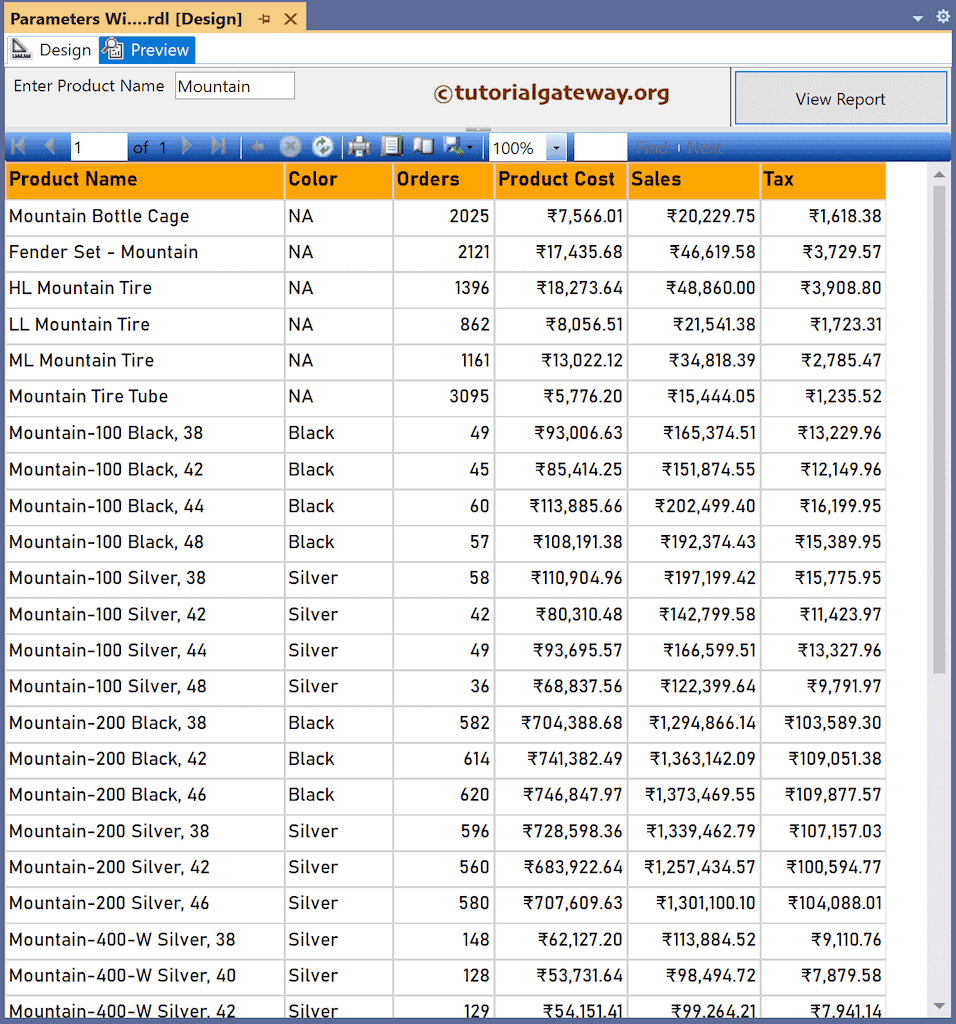Click the Stop report processing icon
Viewport: 956px width, 1024px height.
tap(292, 147)
